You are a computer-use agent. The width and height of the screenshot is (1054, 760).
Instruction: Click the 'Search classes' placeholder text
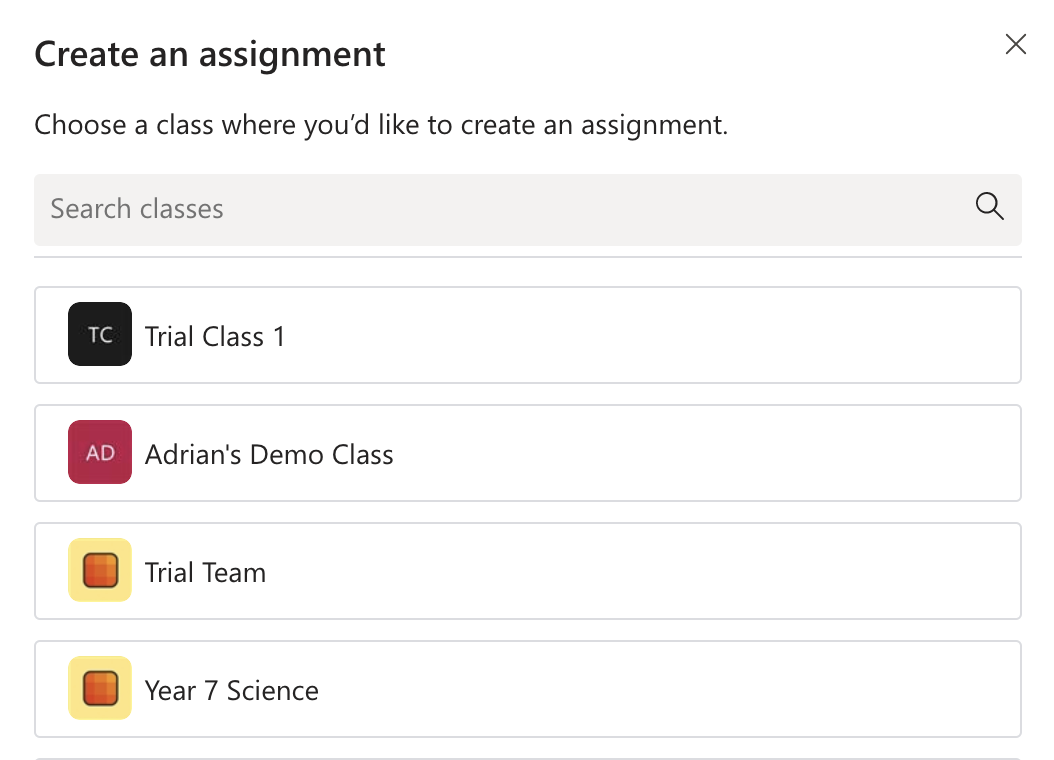pyautogui.click(x=137, y=209)
